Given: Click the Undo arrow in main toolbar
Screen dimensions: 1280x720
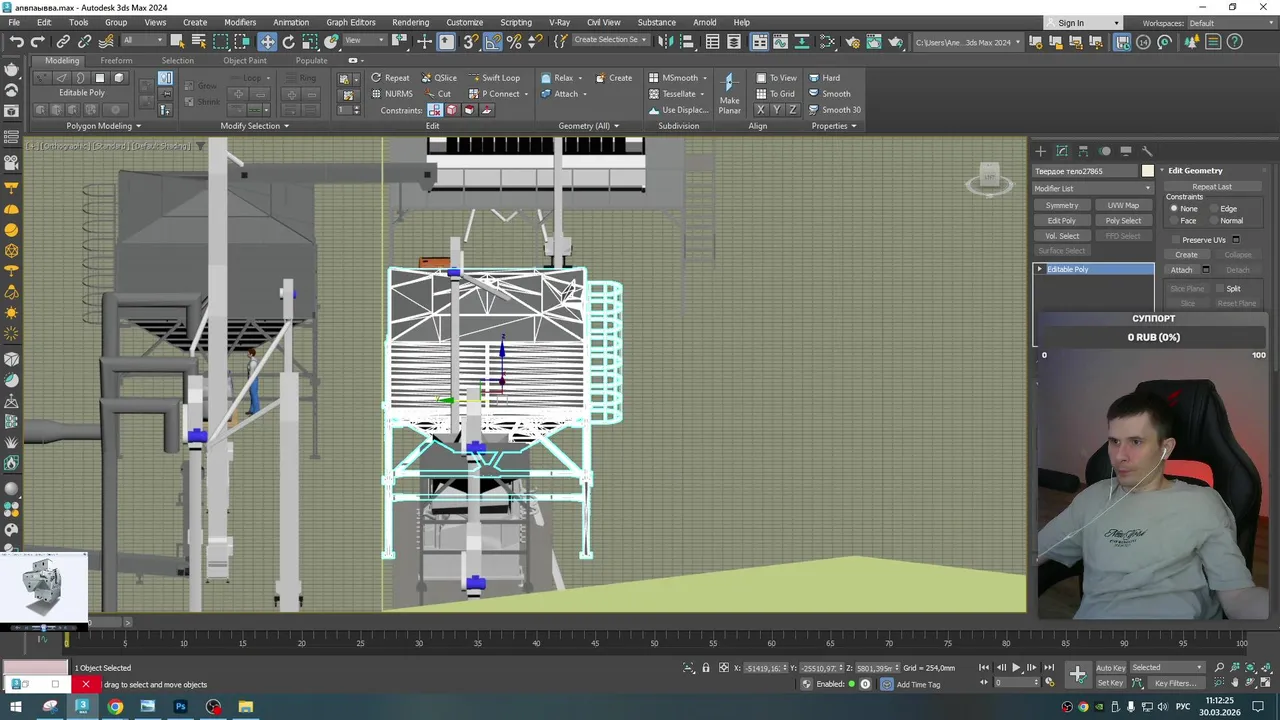Looking at the screenshot, I should 17,41.
